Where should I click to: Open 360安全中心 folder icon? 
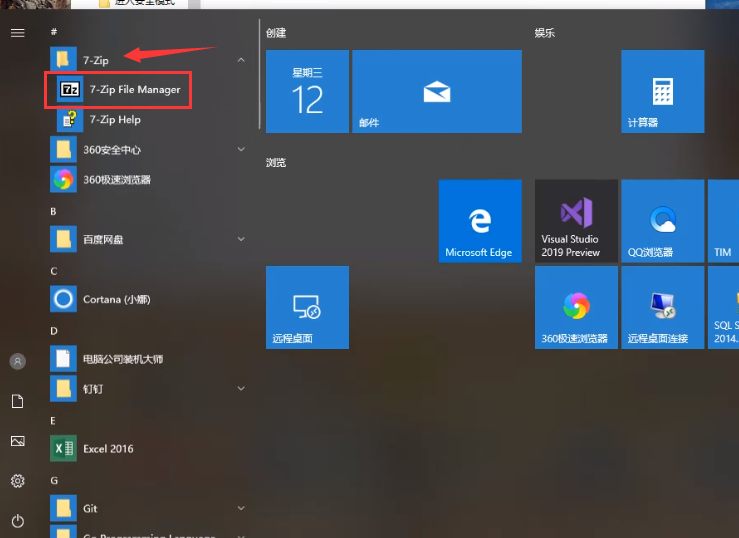point(63,149)
